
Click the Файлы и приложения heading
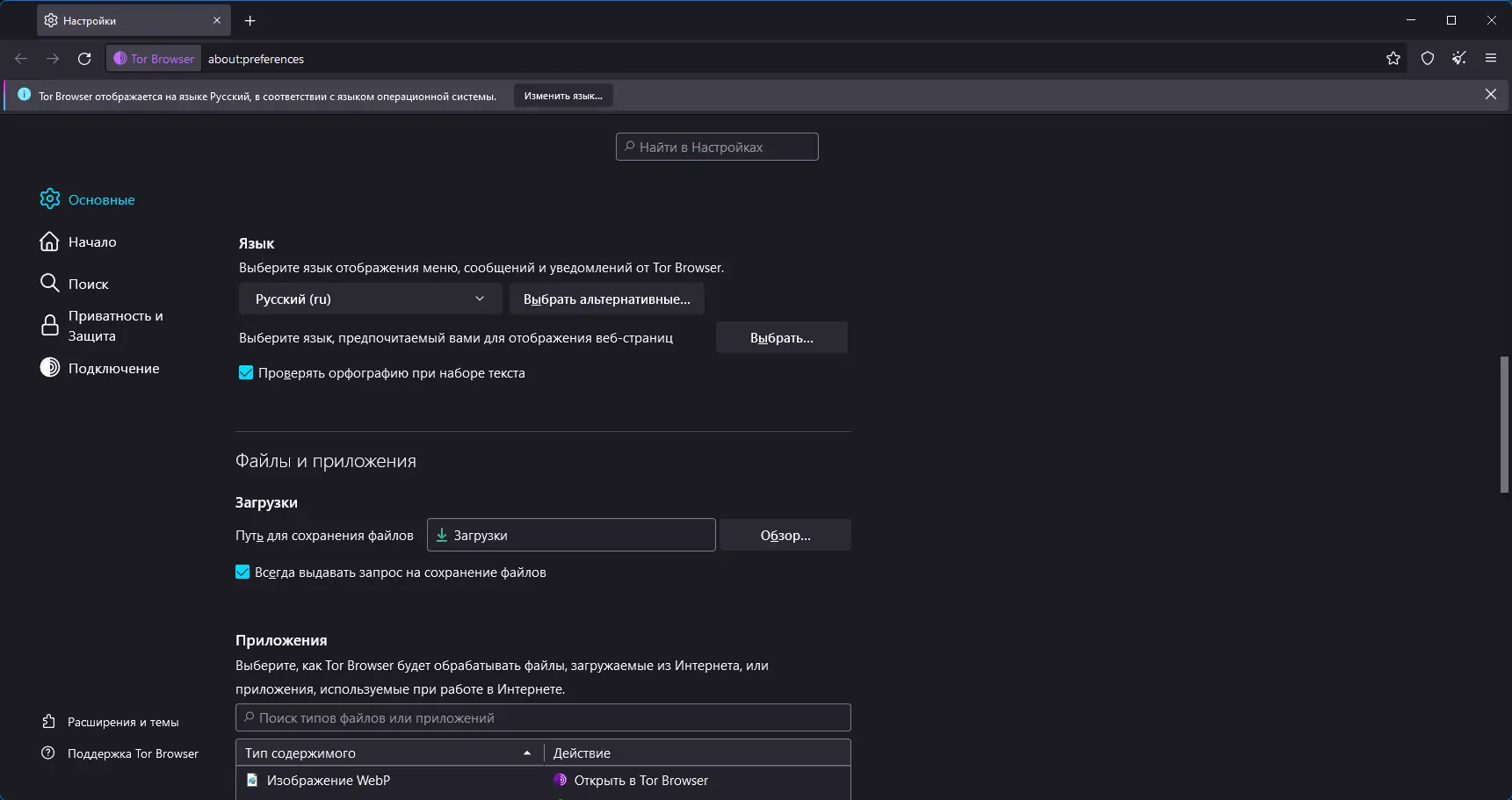326,461
